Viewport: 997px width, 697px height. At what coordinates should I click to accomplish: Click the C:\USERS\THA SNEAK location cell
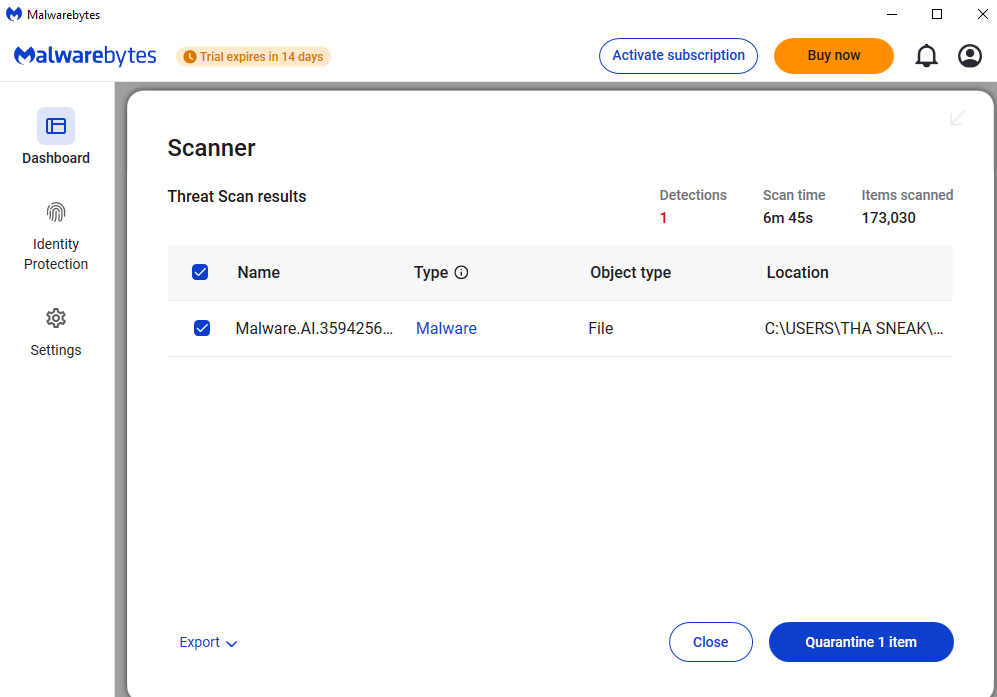coord(854,328)
